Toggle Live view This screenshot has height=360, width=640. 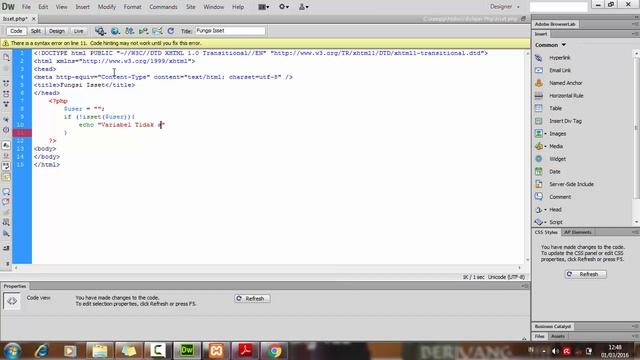[x=78, y=31]
